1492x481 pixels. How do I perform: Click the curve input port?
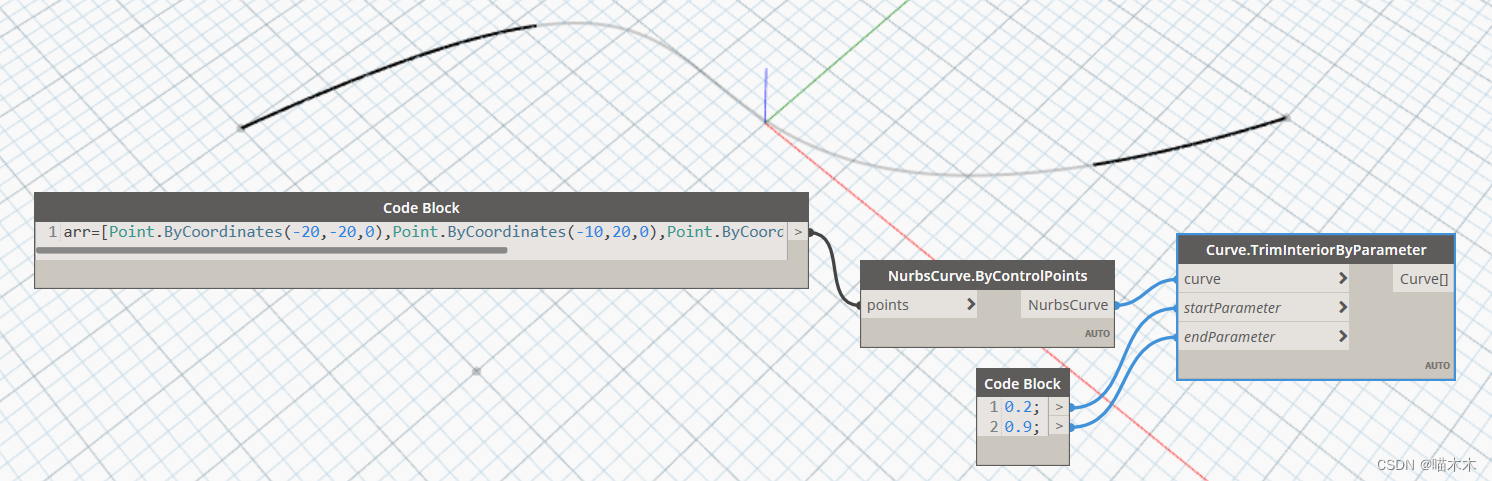pos(1264,279)
